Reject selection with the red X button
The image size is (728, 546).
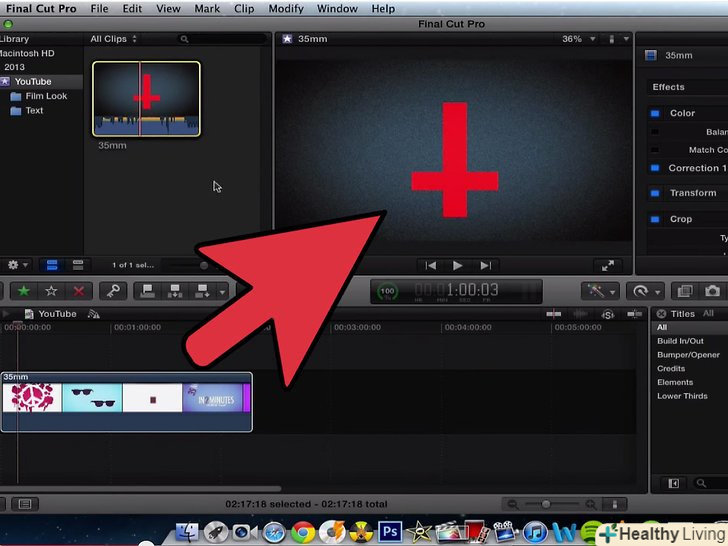79,291
